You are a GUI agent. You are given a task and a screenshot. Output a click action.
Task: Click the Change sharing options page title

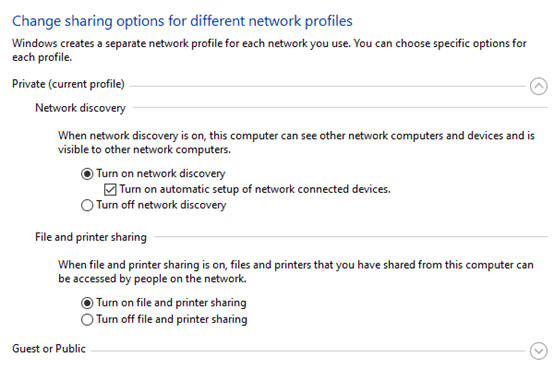coord(182,21)
